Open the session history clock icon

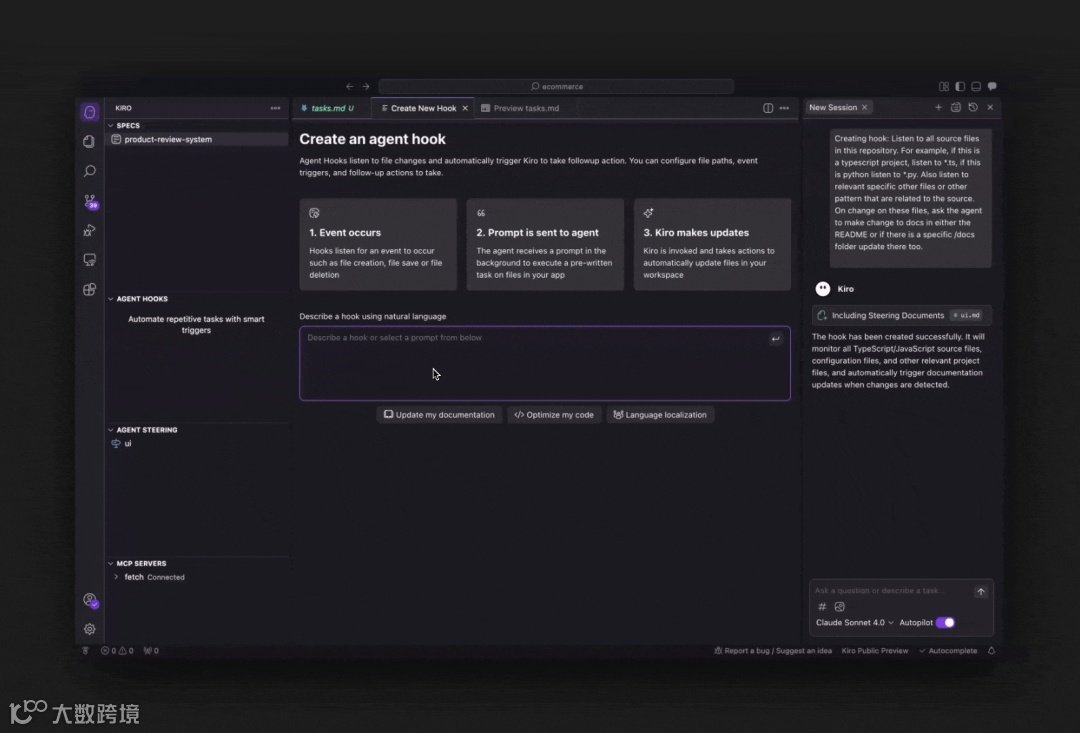(x=973, y=107)
